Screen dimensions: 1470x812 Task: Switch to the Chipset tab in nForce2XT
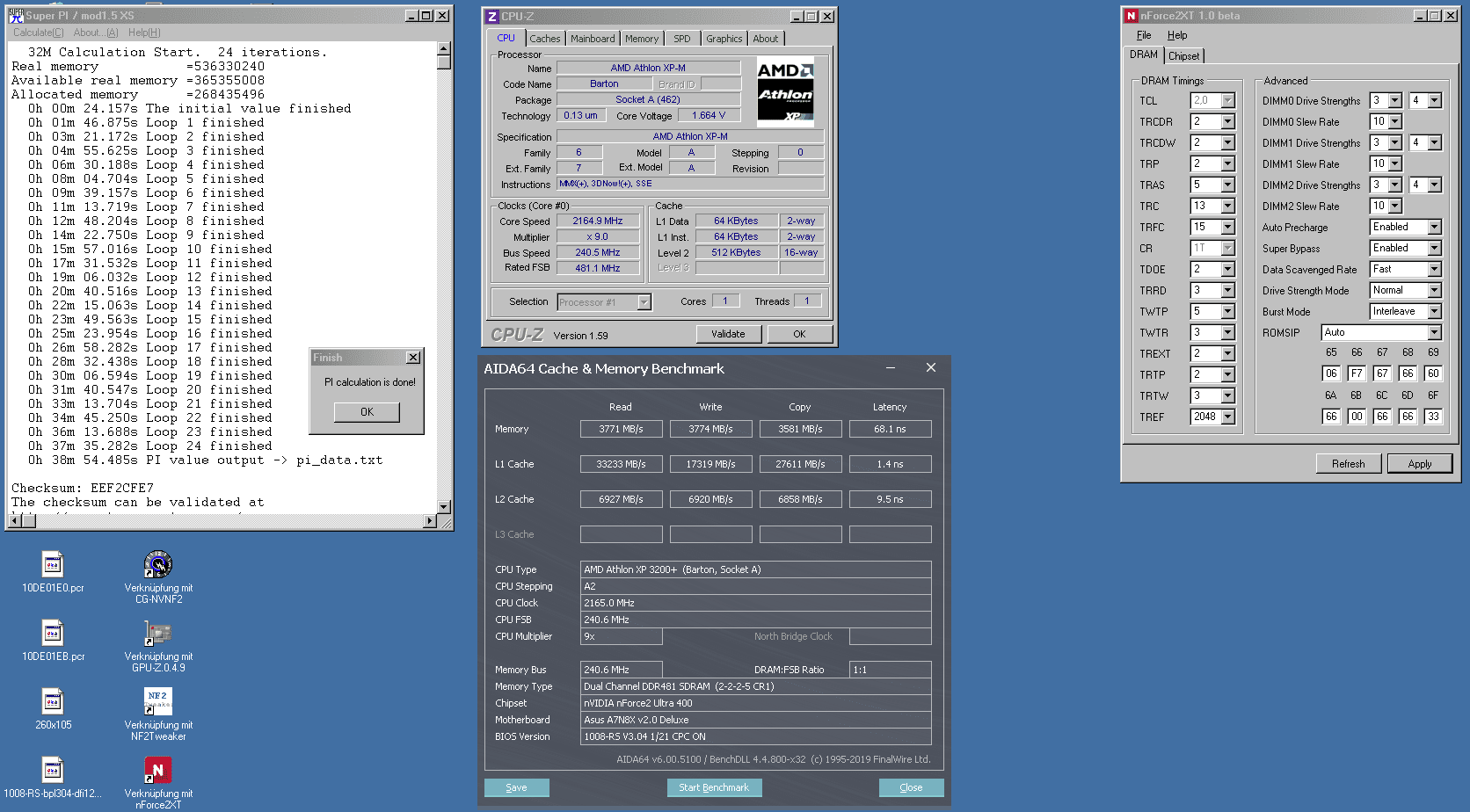point(1183,56)
